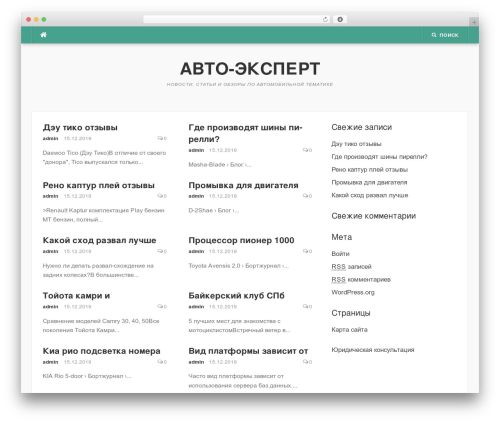Open Юридическая консультация link
This screenshot has width=500, height=423.
click(373, 350)
